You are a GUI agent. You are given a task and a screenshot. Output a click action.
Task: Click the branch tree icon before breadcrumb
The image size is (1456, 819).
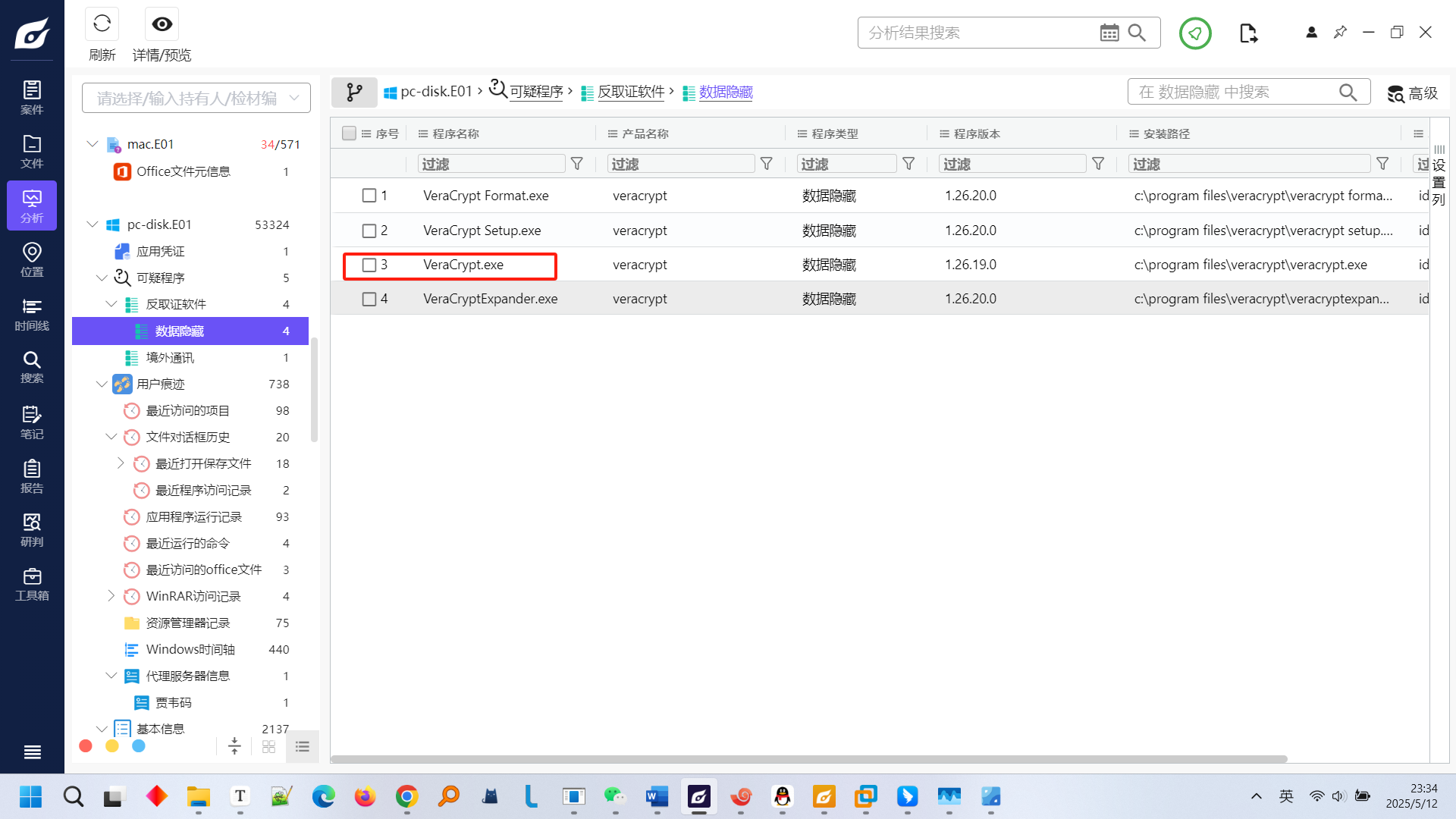[354, 93]
